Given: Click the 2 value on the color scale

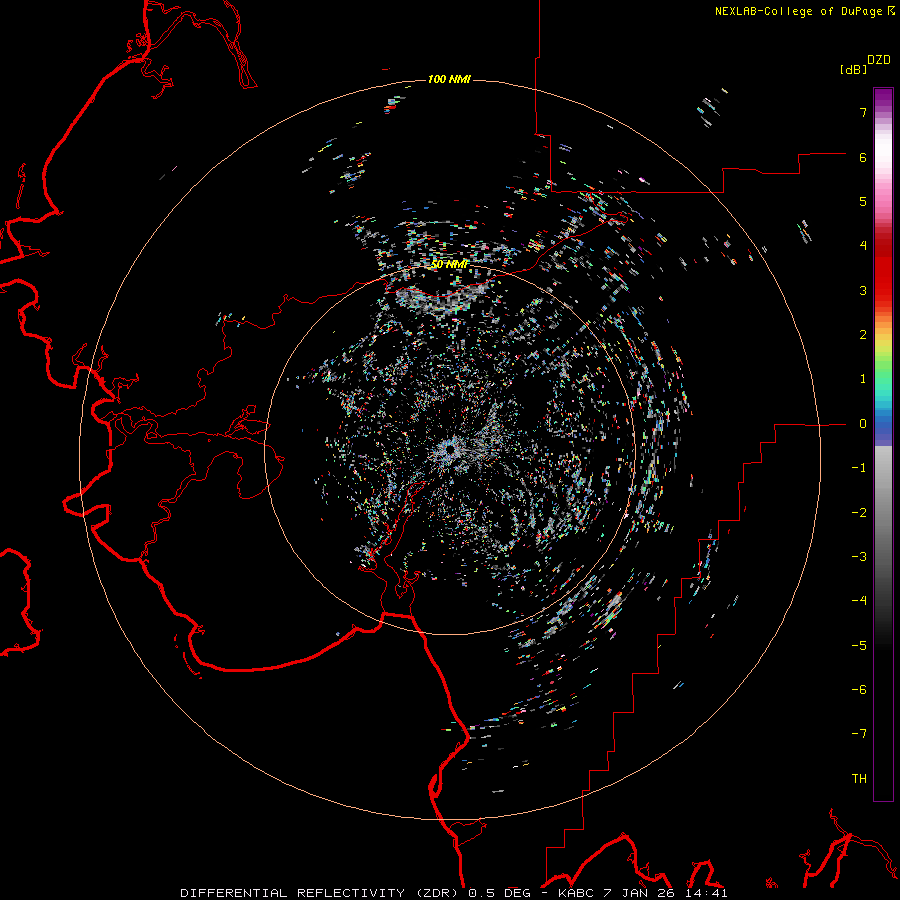Looking at the screenshot, I should point(863,335).
